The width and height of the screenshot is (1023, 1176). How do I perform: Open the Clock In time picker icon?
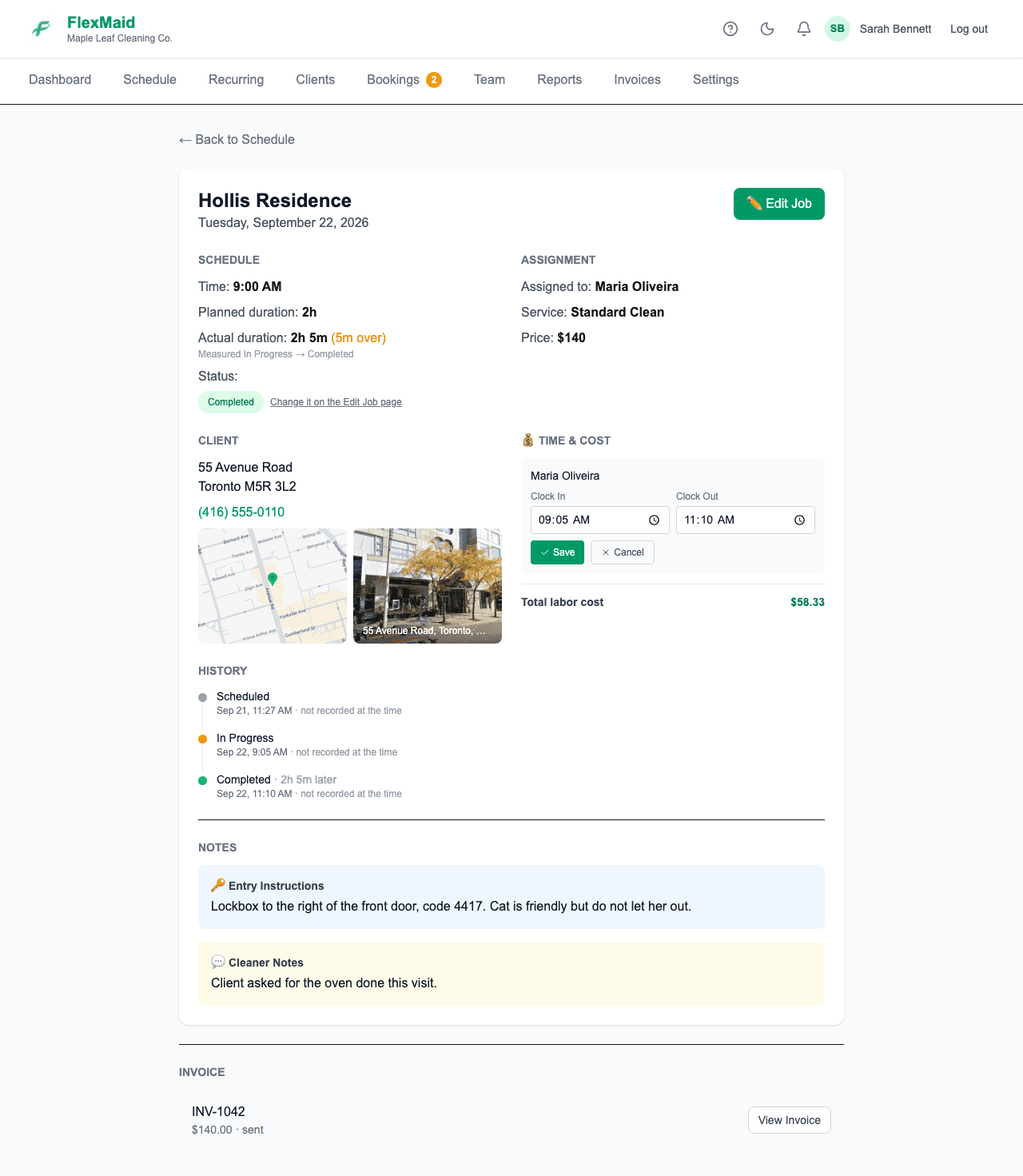[654, 520]
